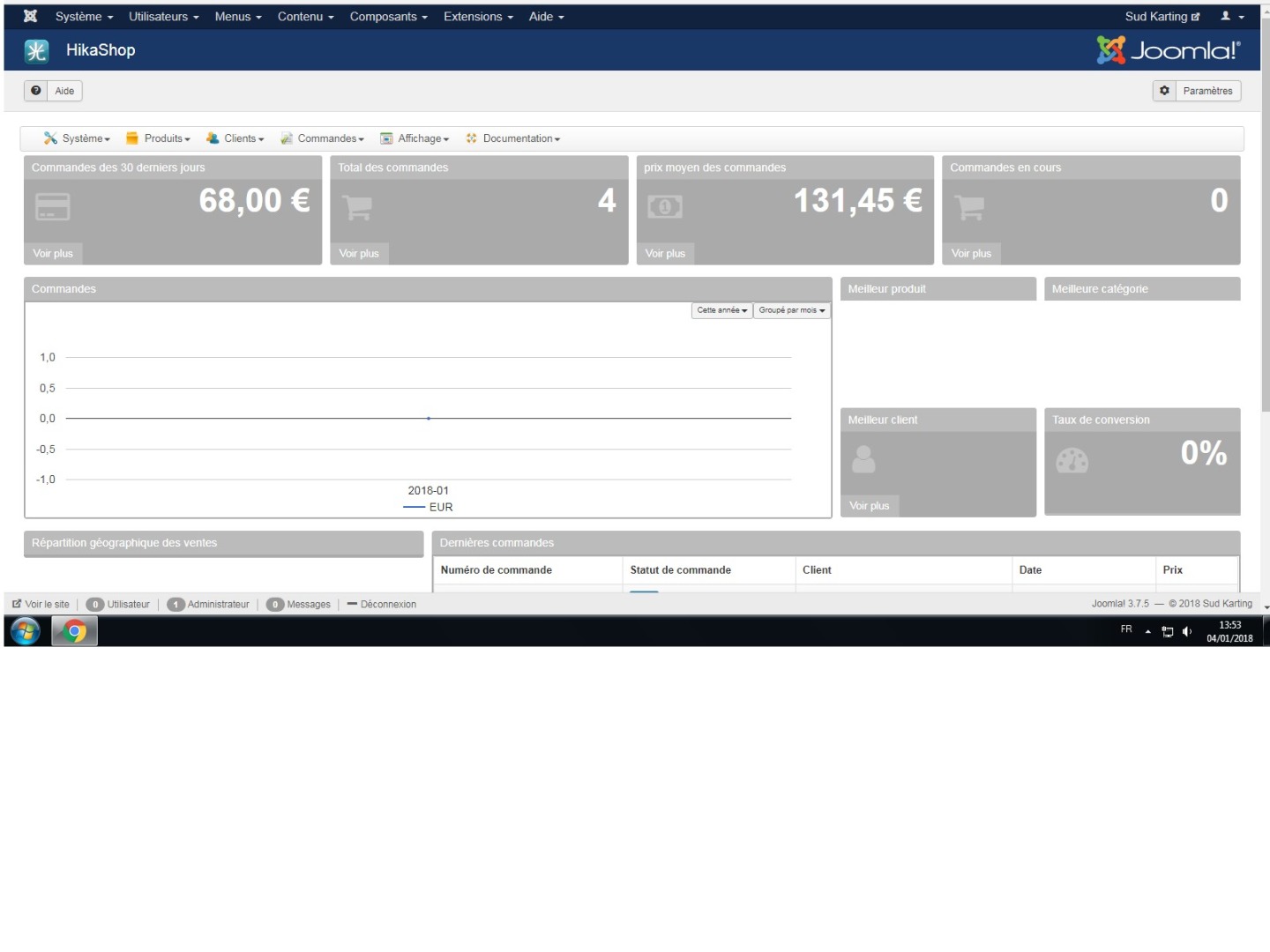Click Voir plus under Commandes en cours
Viewport: 1270px width, 952px height.
click(971, 254)
